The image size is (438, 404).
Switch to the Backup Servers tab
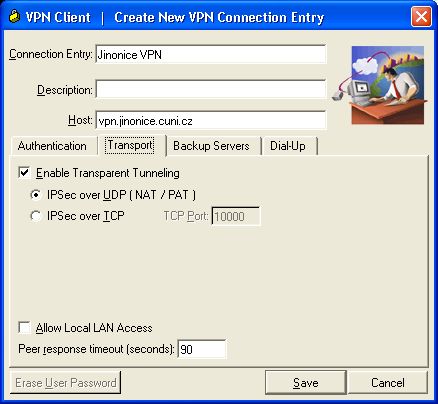pos(211,146)
